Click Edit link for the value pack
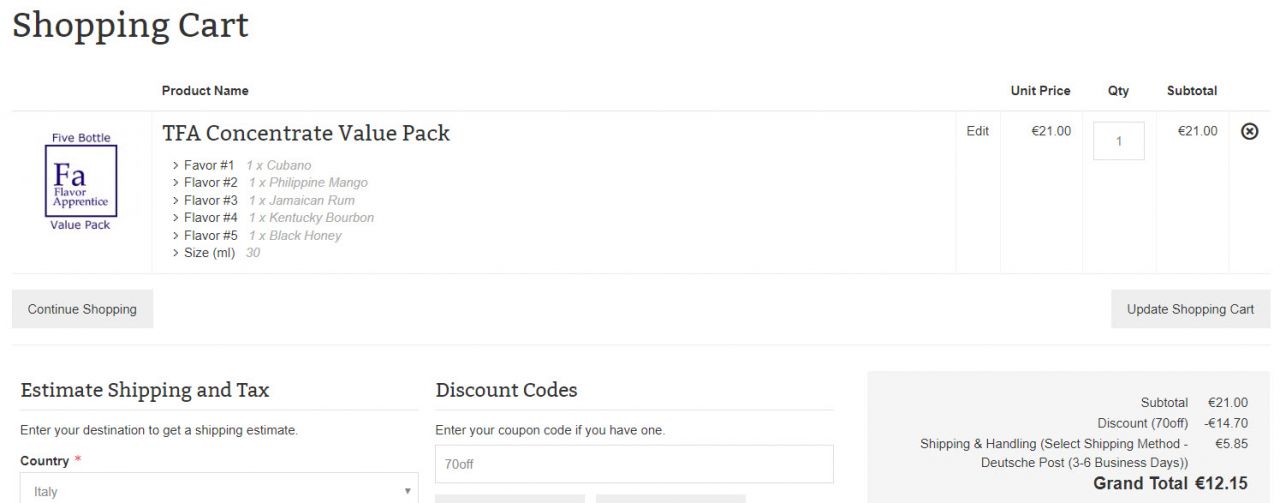The image size is (1280, 503). click(x=977, y=131)
